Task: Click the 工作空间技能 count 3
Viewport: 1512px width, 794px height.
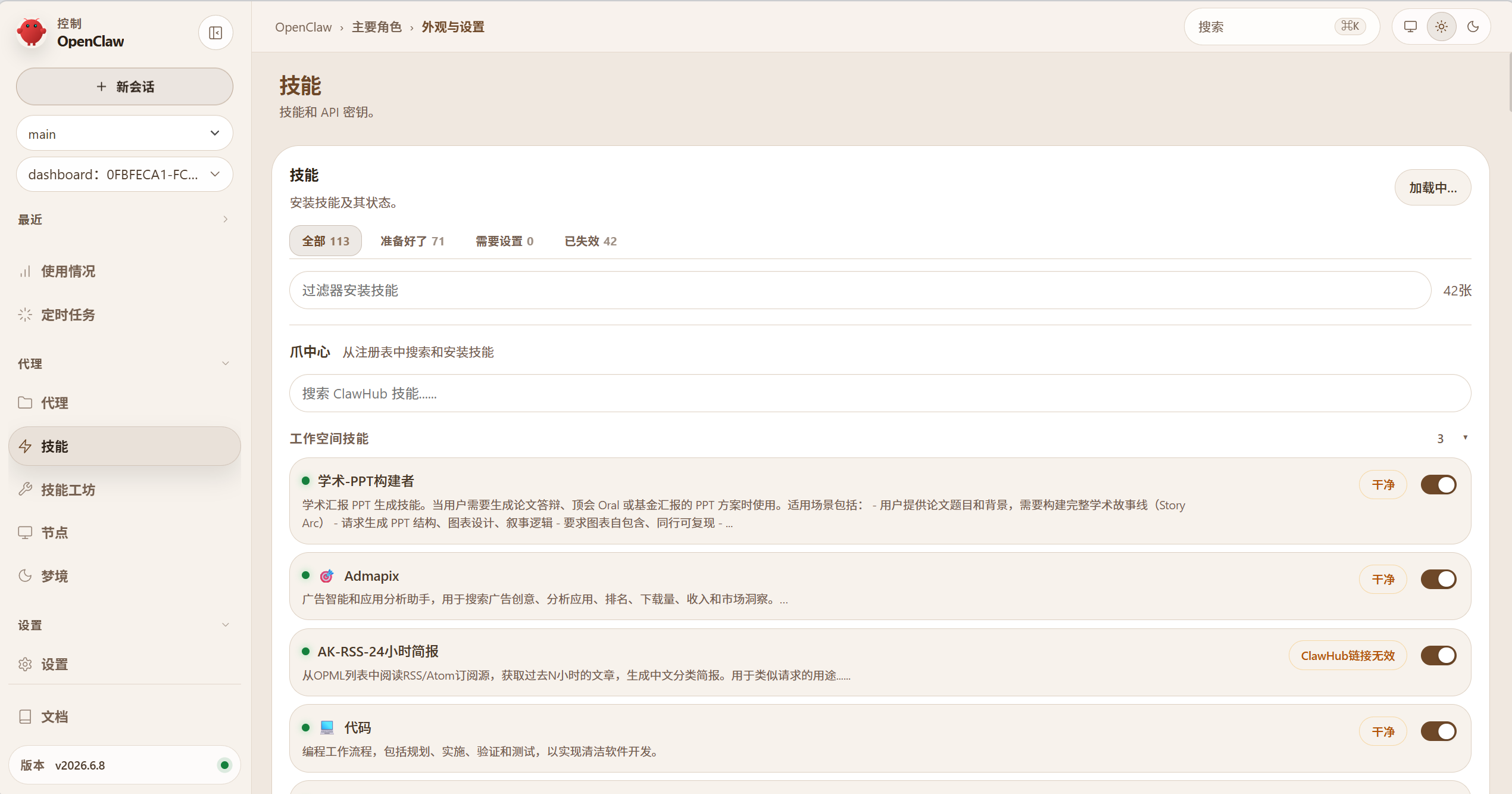Action: [x=1441, y=439]
